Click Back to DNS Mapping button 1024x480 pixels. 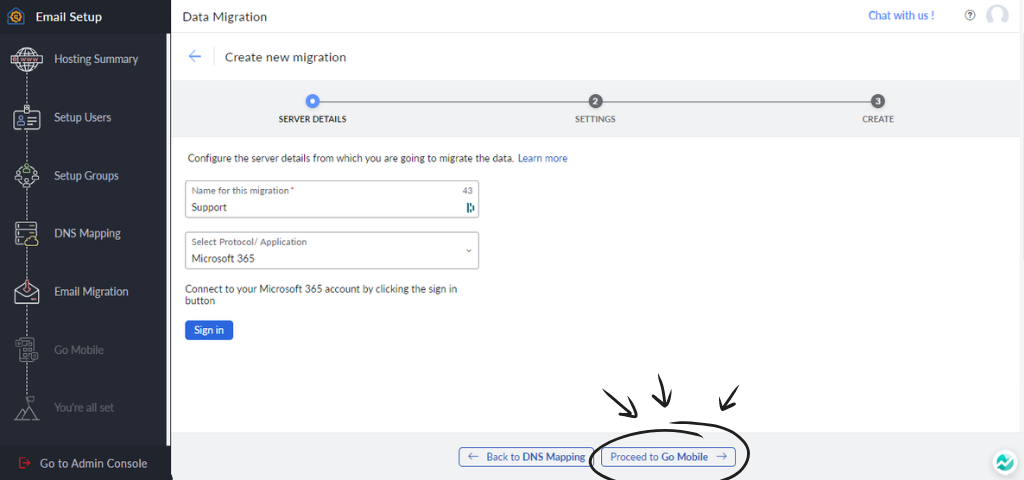click(526, 457)
